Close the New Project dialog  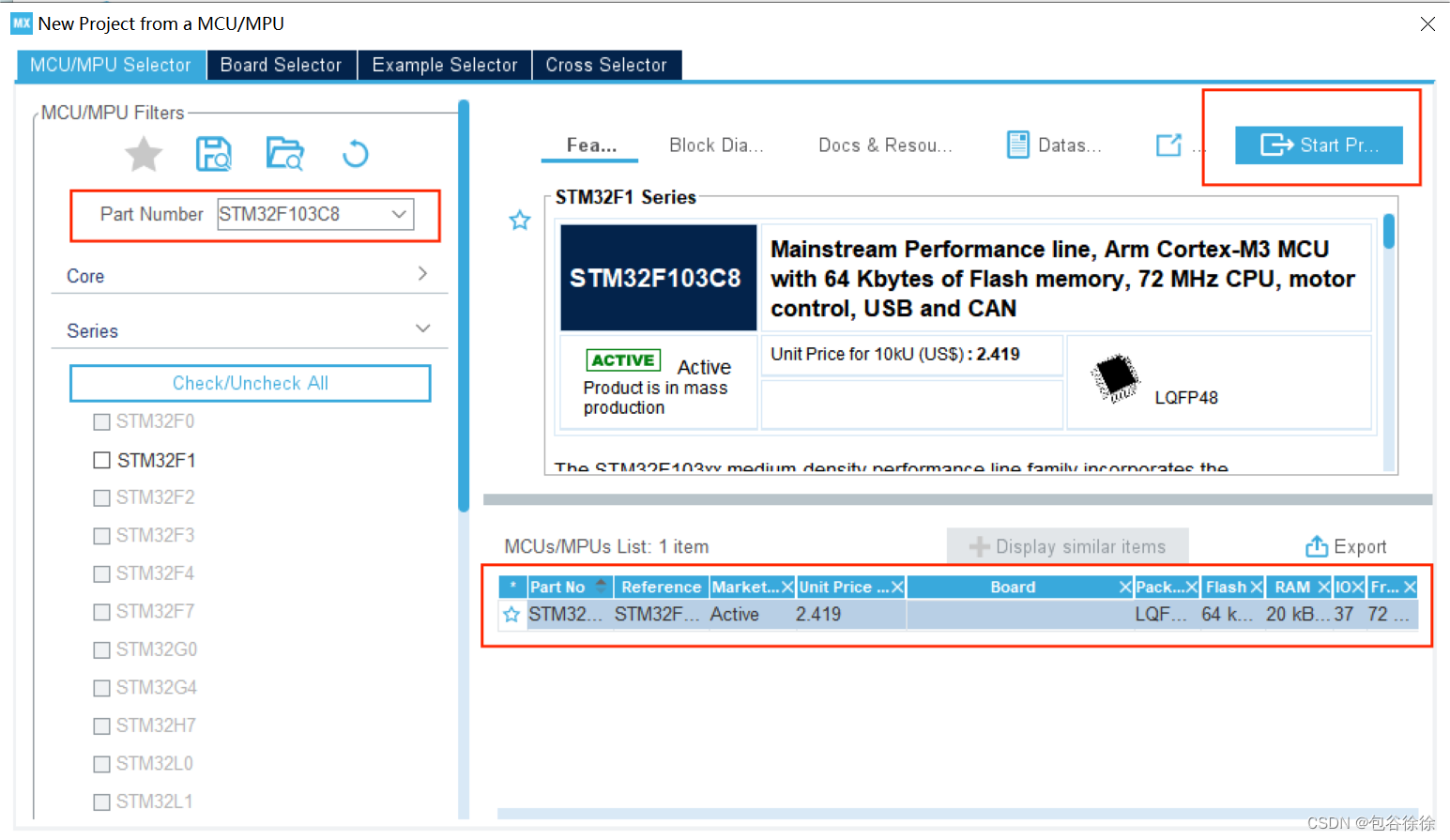pos(1427,23)
